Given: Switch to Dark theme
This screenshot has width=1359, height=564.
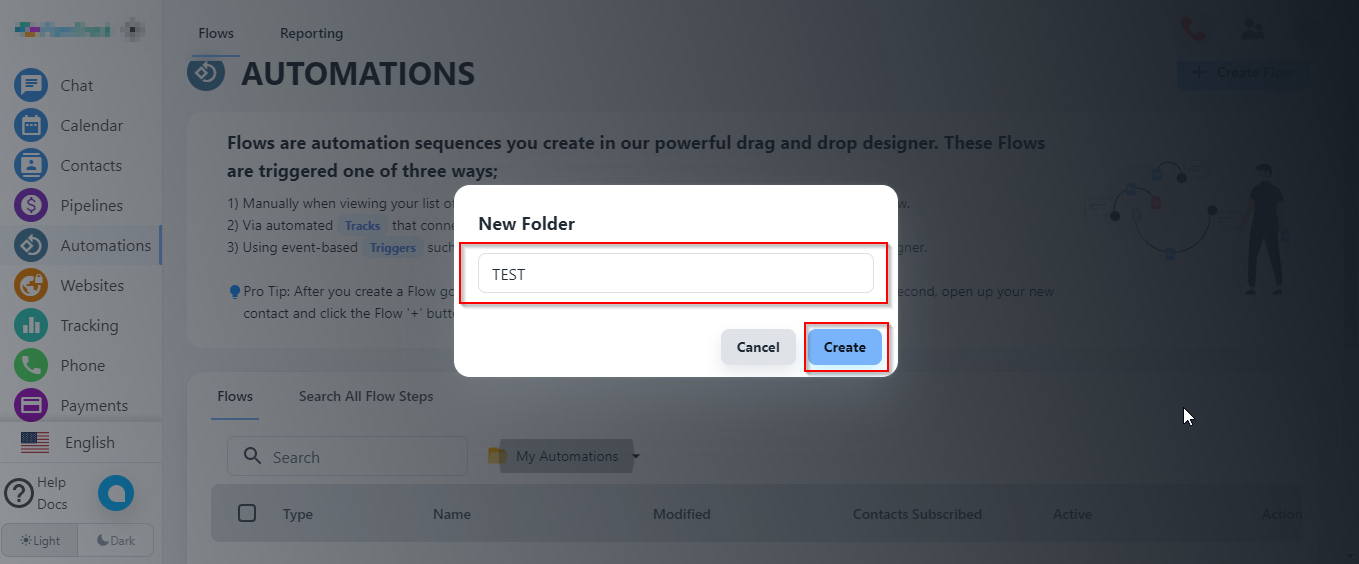Looking at the screenshot, I should (116, 540).
